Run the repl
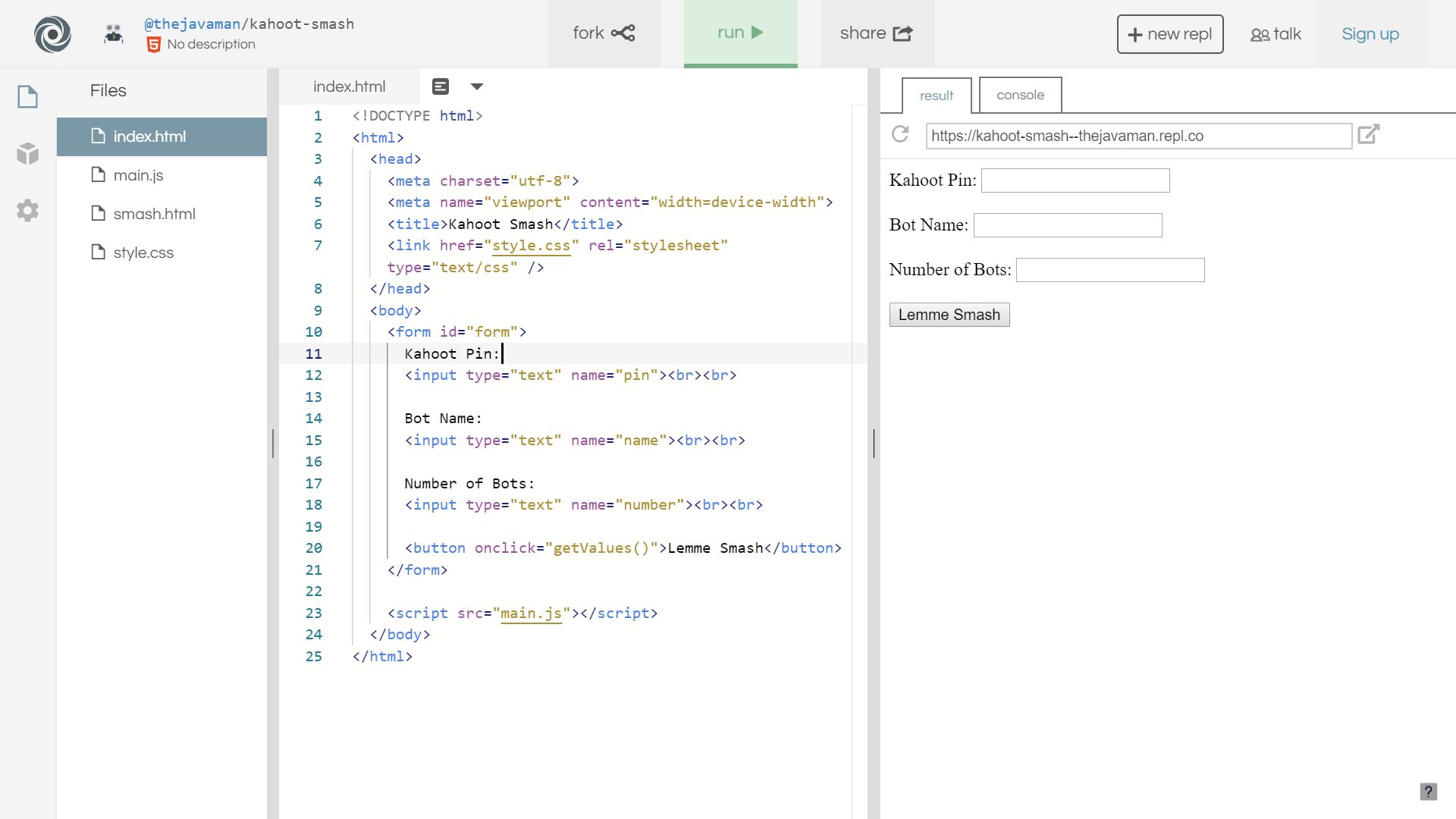The image size is (1456, 819). (741, 33)
